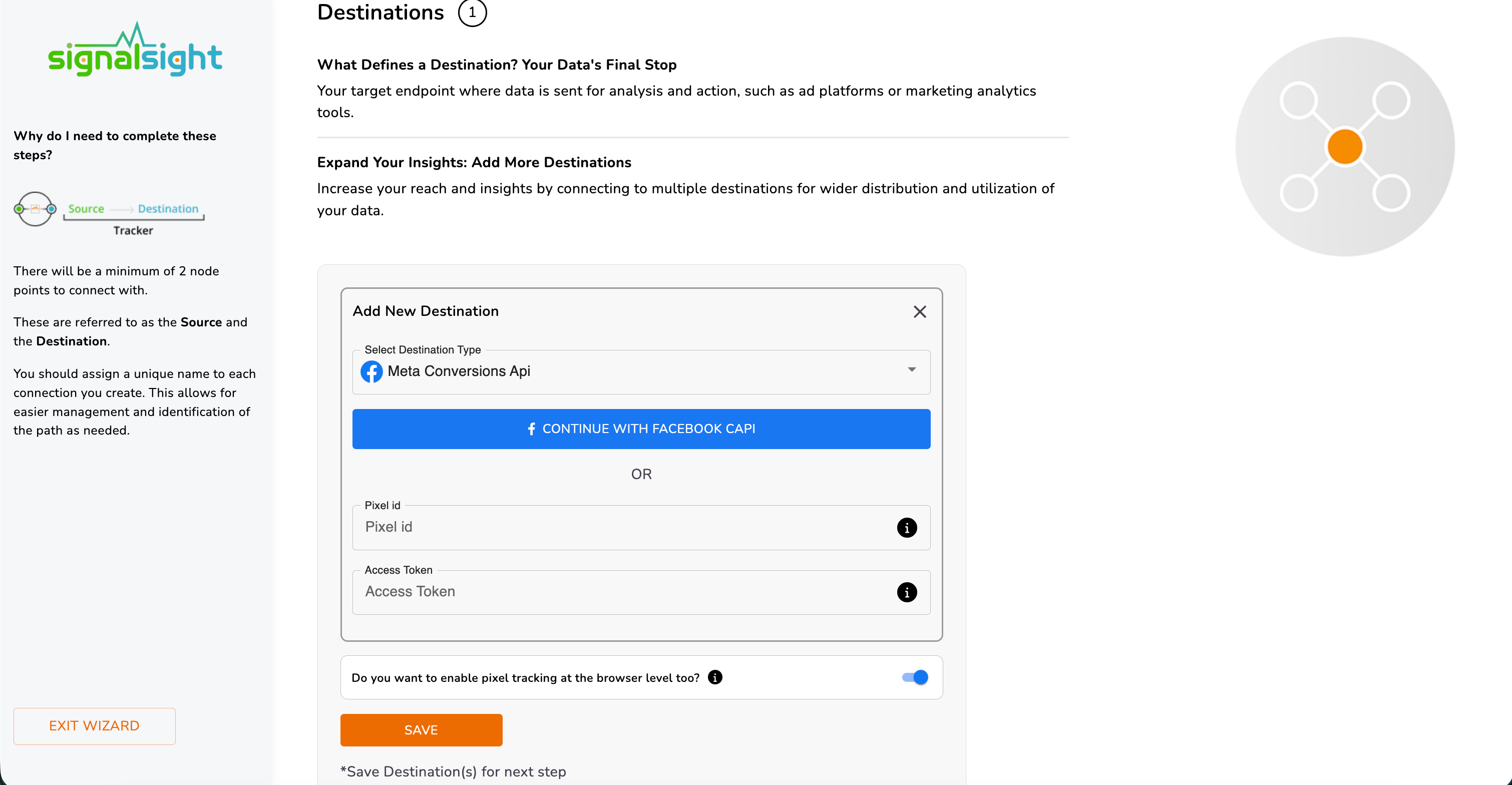Click the OR separator text
1512x785 pixels.
click(641, 475)
